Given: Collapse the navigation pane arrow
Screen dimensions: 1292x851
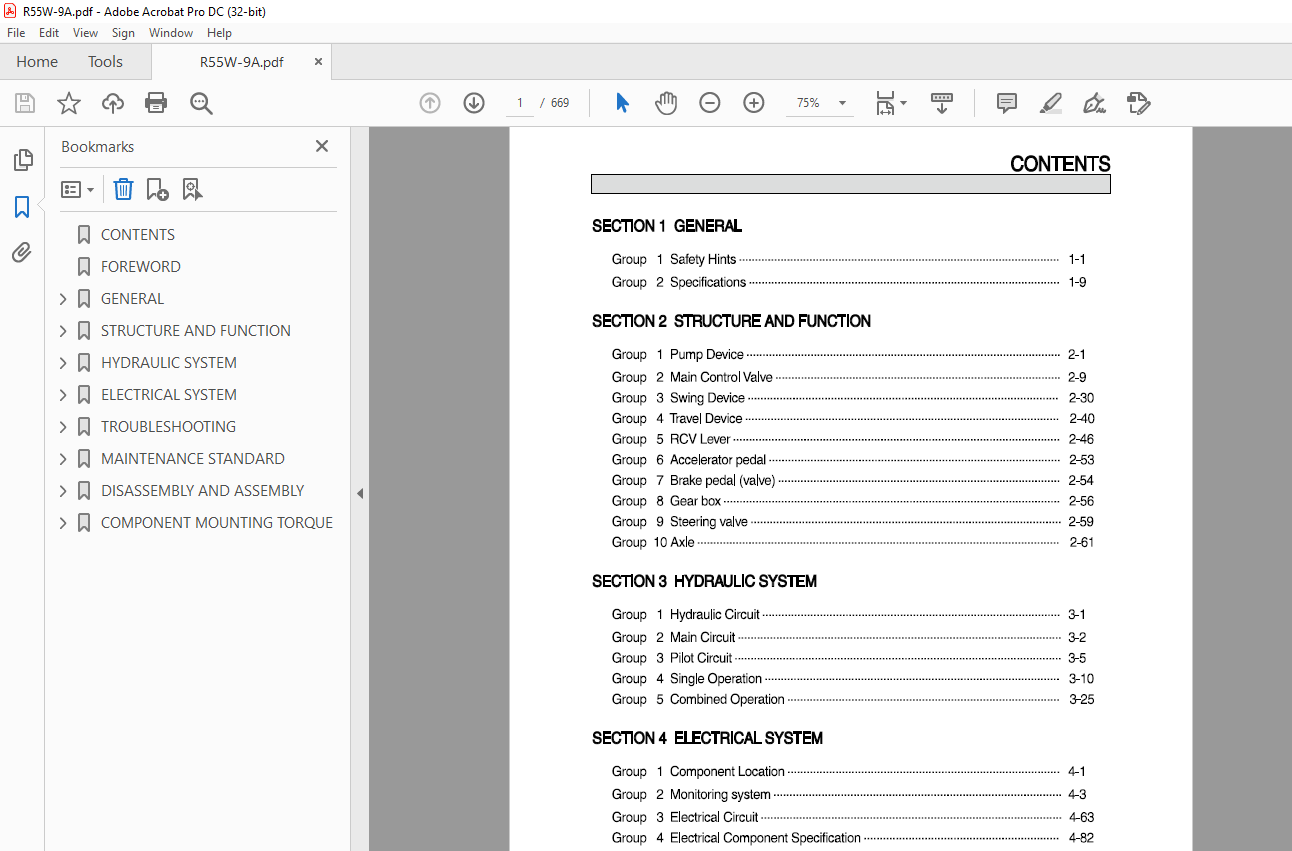Looking at the screenshot, I should pyautogui.click(x=360, y=493).
